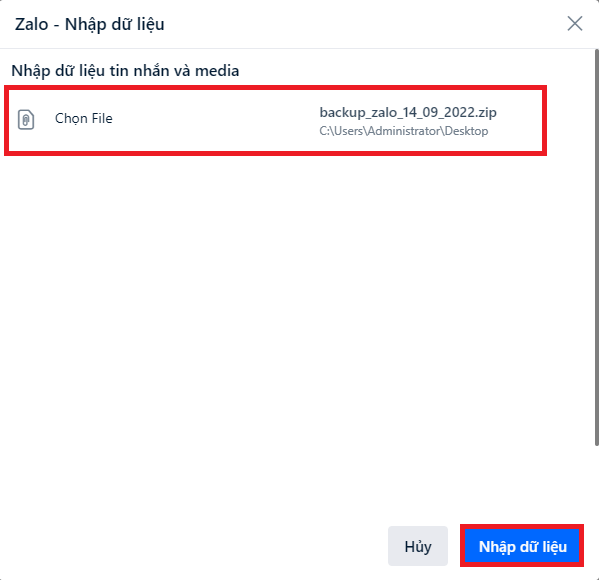Viewport: 599px width, 580px height.
Task: Click the Zalo - Nhập dữ liệu title text
Action: click(x=89, y=24)
